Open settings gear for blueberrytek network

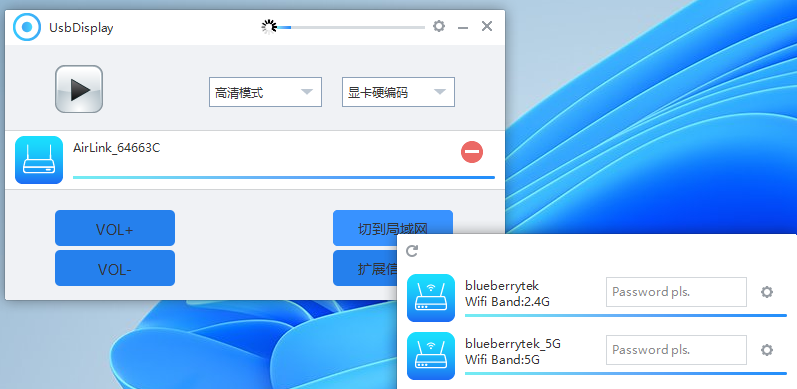click(767, 292)
